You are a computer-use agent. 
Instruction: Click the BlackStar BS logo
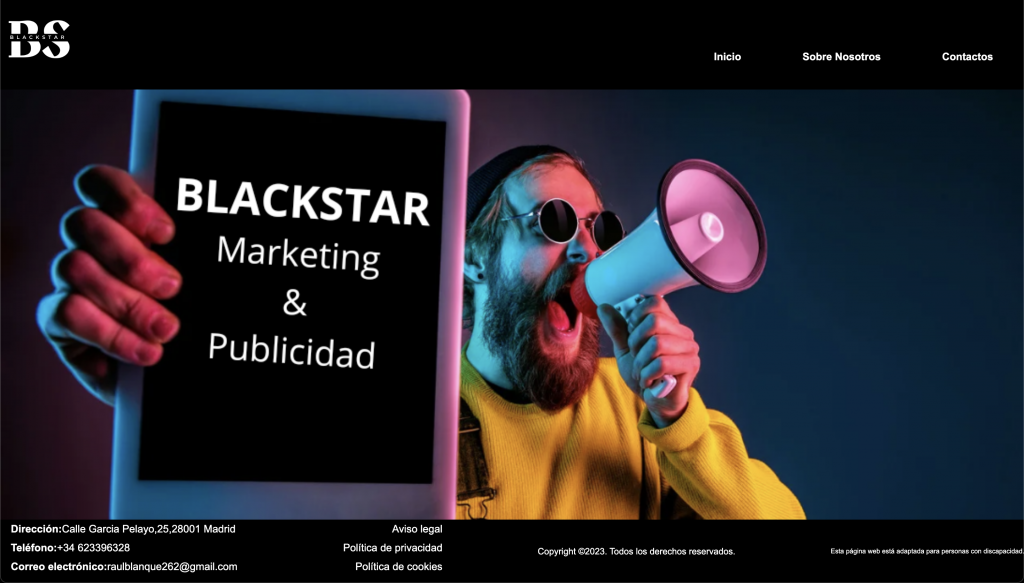pos(40,39)
